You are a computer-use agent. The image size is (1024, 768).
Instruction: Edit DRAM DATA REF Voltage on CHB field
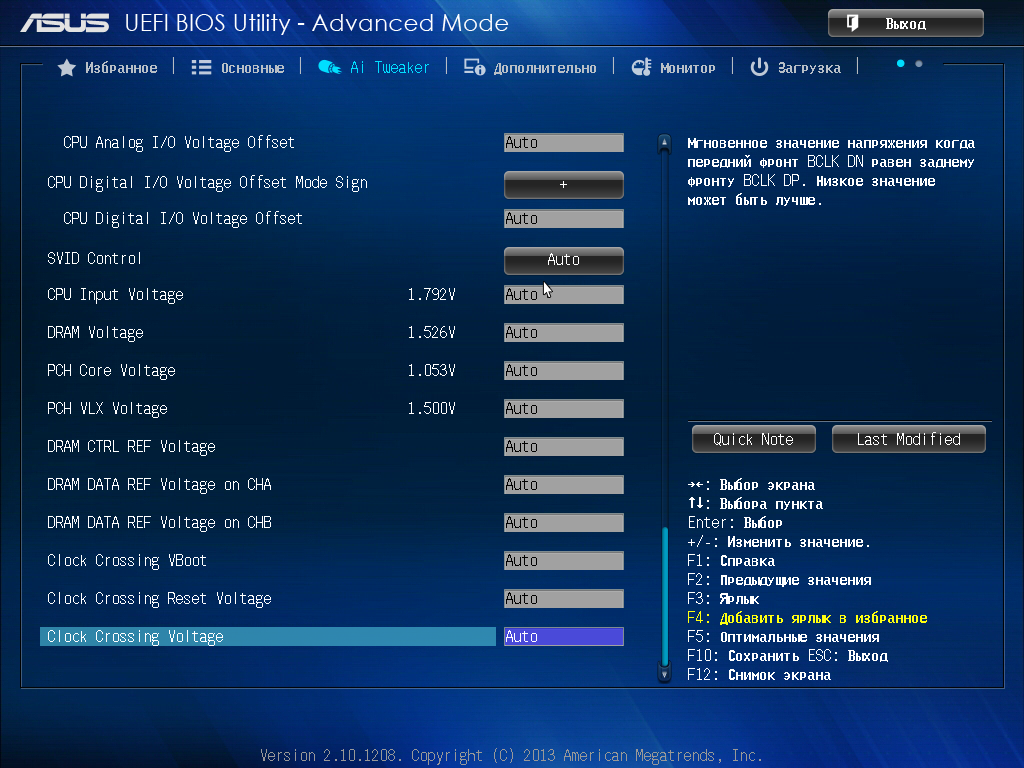564,522
